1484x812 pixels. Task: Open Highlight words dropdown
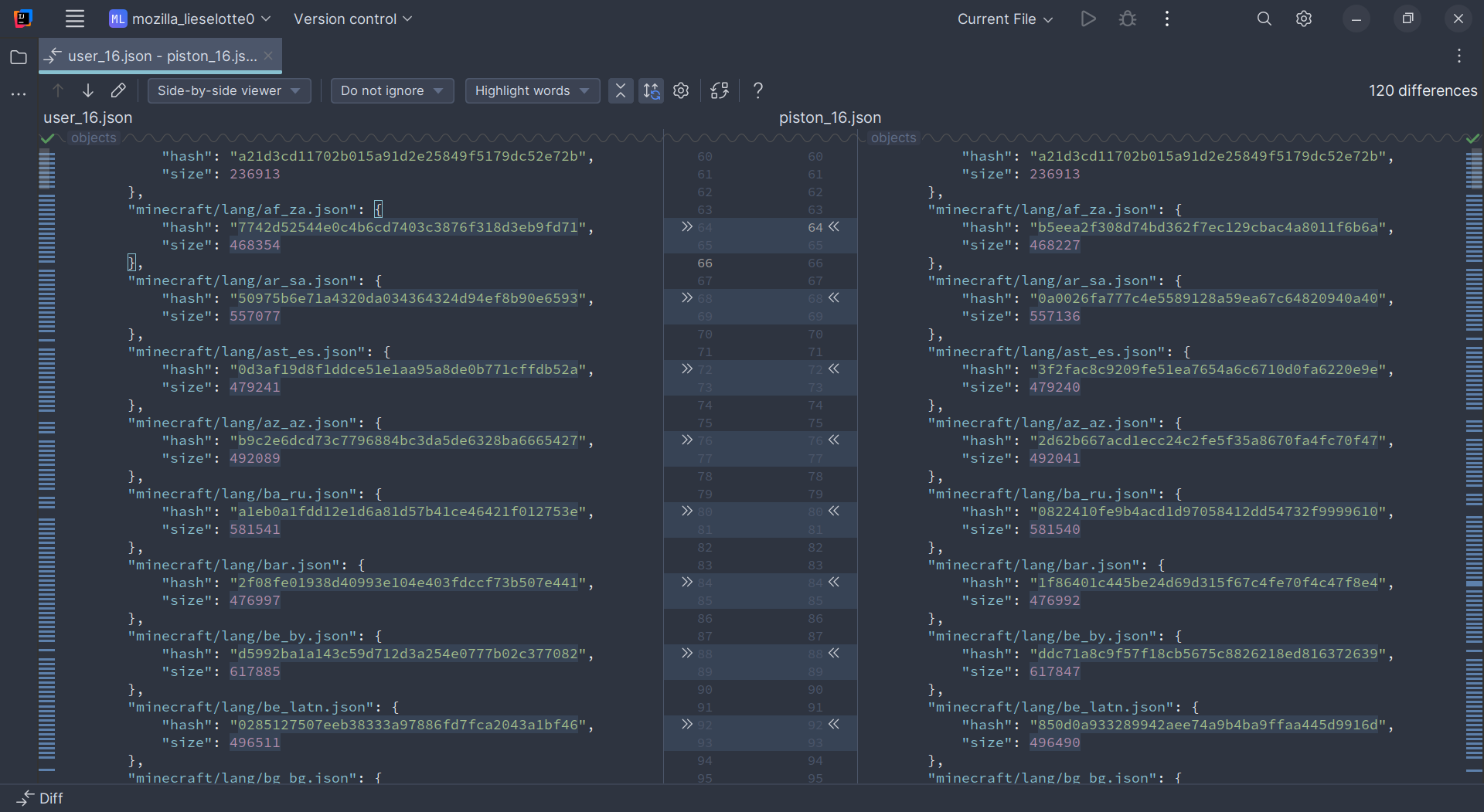point(532,90)
